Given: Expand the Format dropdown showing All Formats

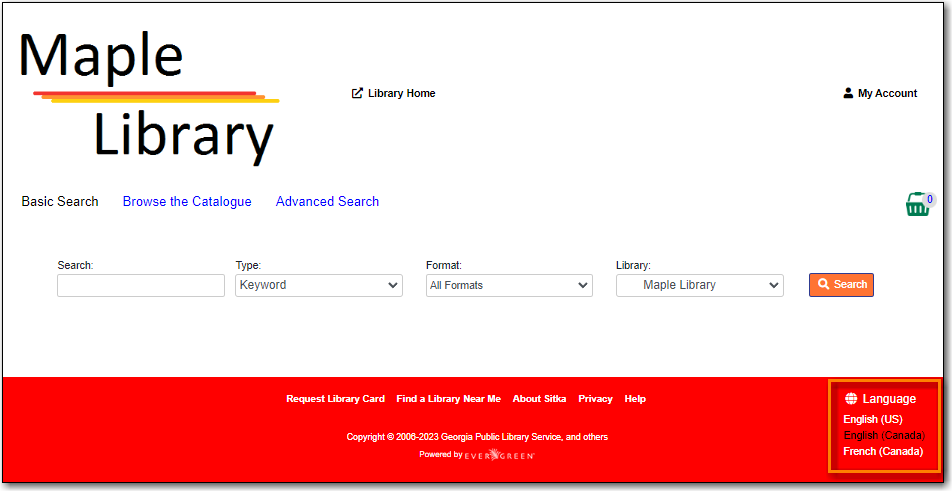Looking at the screenshot, I should tap(508, 286).
